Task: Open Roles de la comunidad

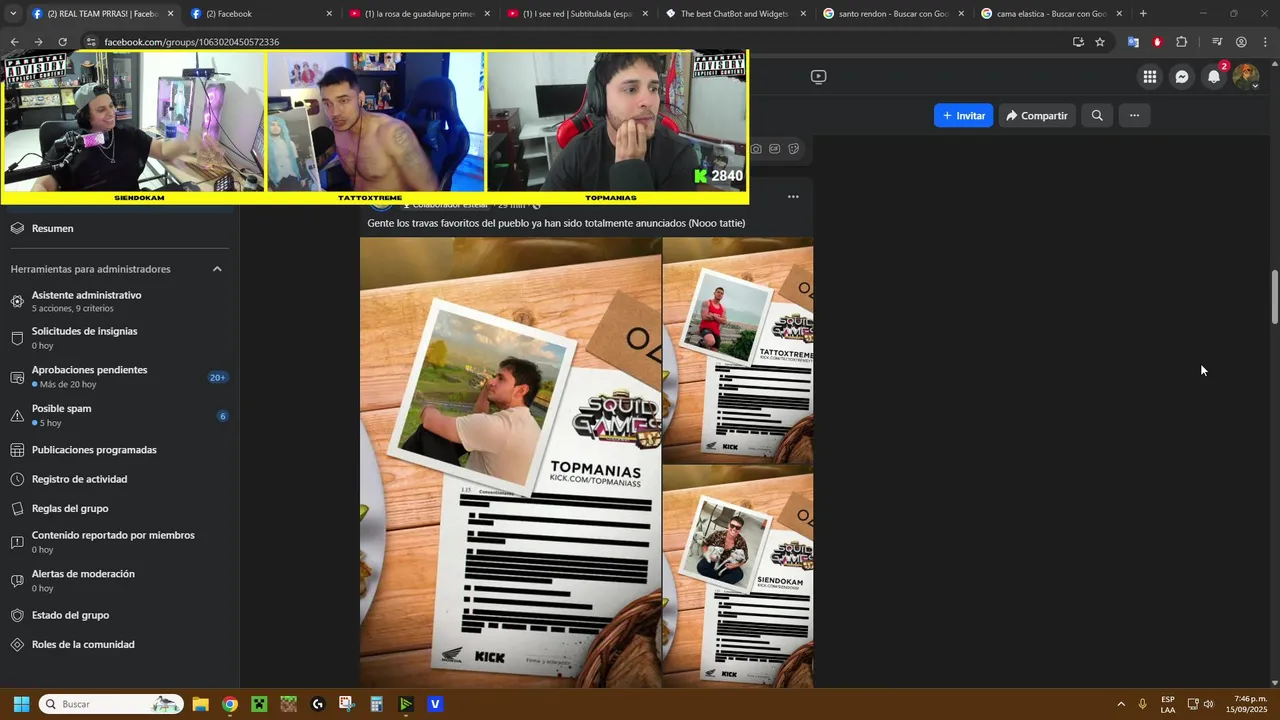Action: click(118, 645)
